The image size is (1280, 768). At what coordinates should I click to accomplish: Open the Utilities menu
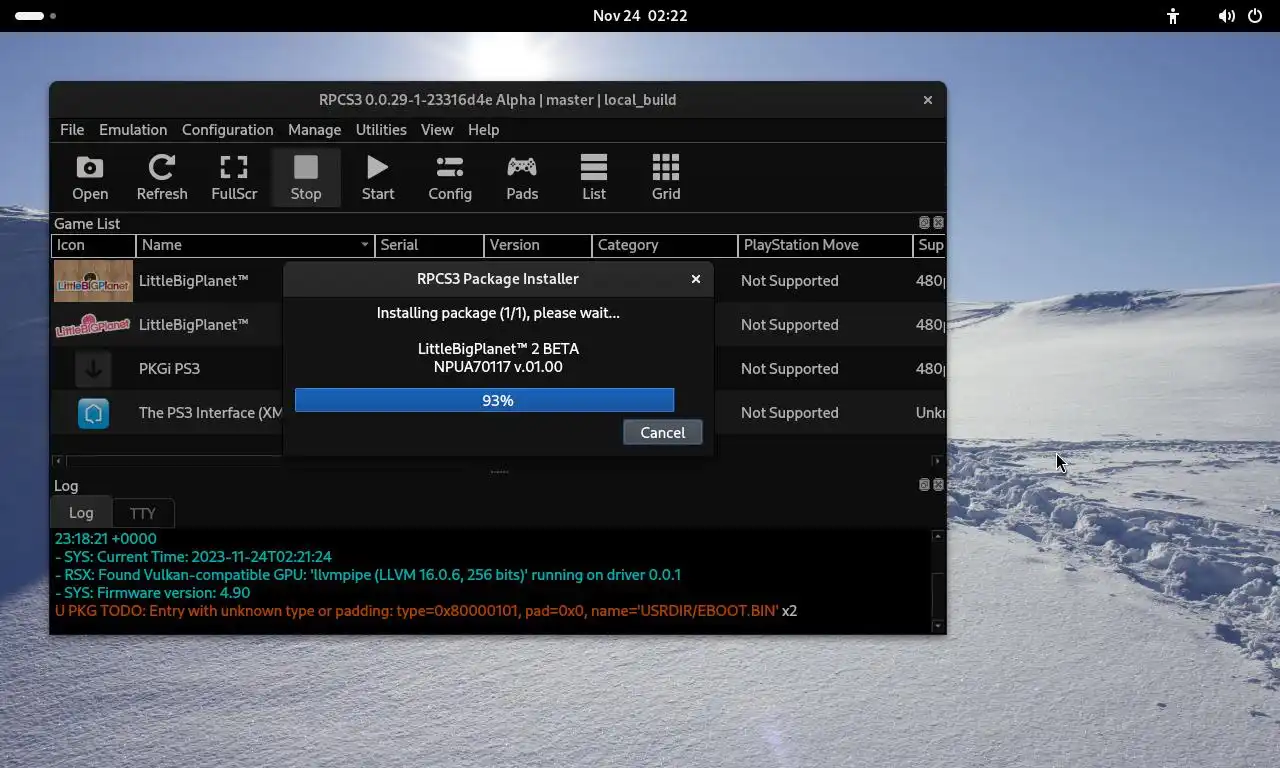pos(381,130)
